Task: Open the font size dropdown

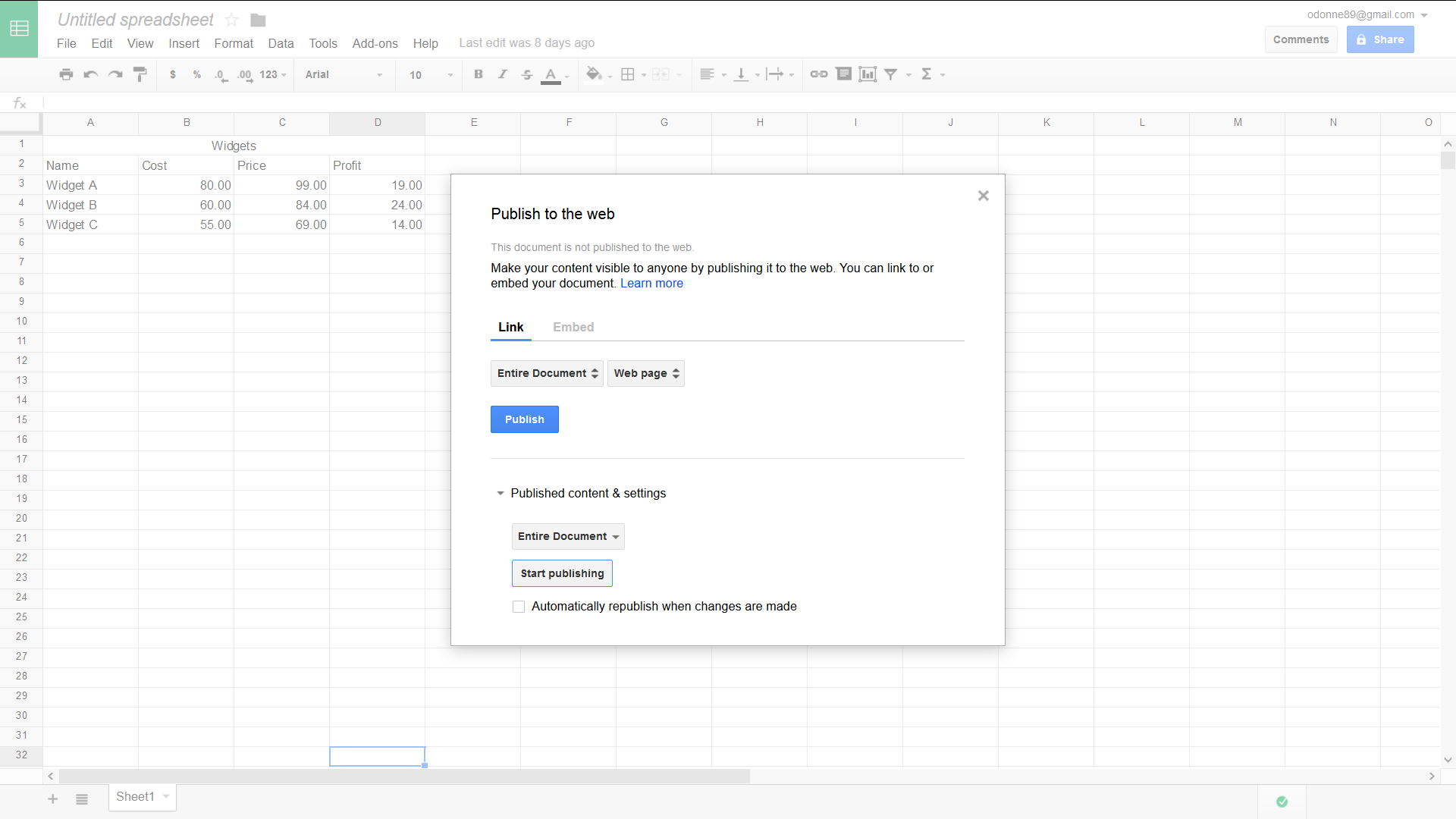Action: (x=431, y=75)
